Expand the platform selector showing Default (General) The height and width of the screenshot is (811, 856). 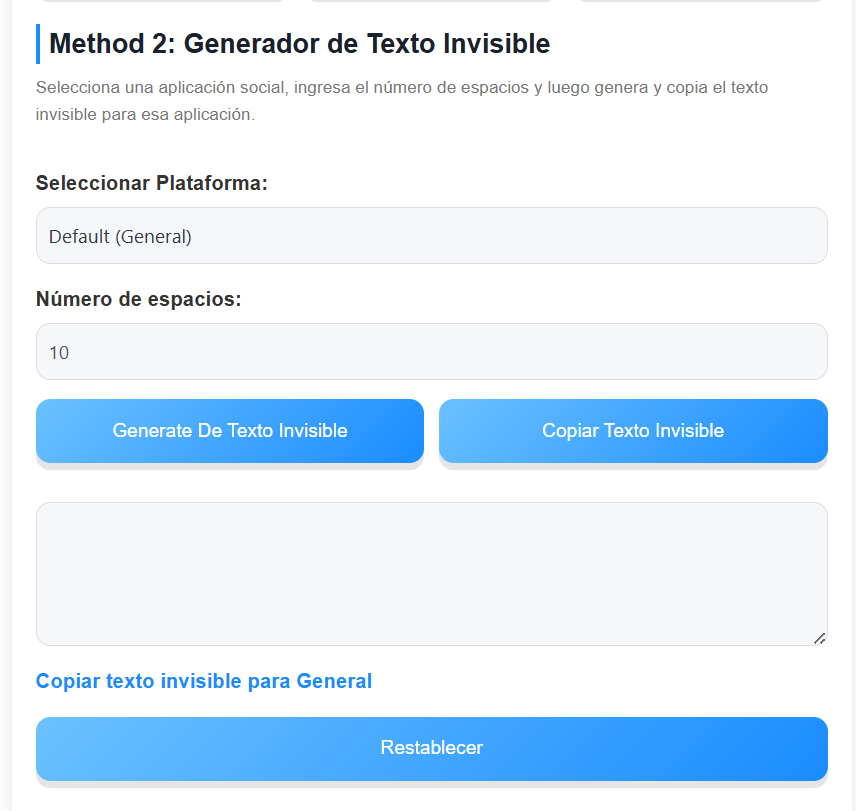(431, 235)
